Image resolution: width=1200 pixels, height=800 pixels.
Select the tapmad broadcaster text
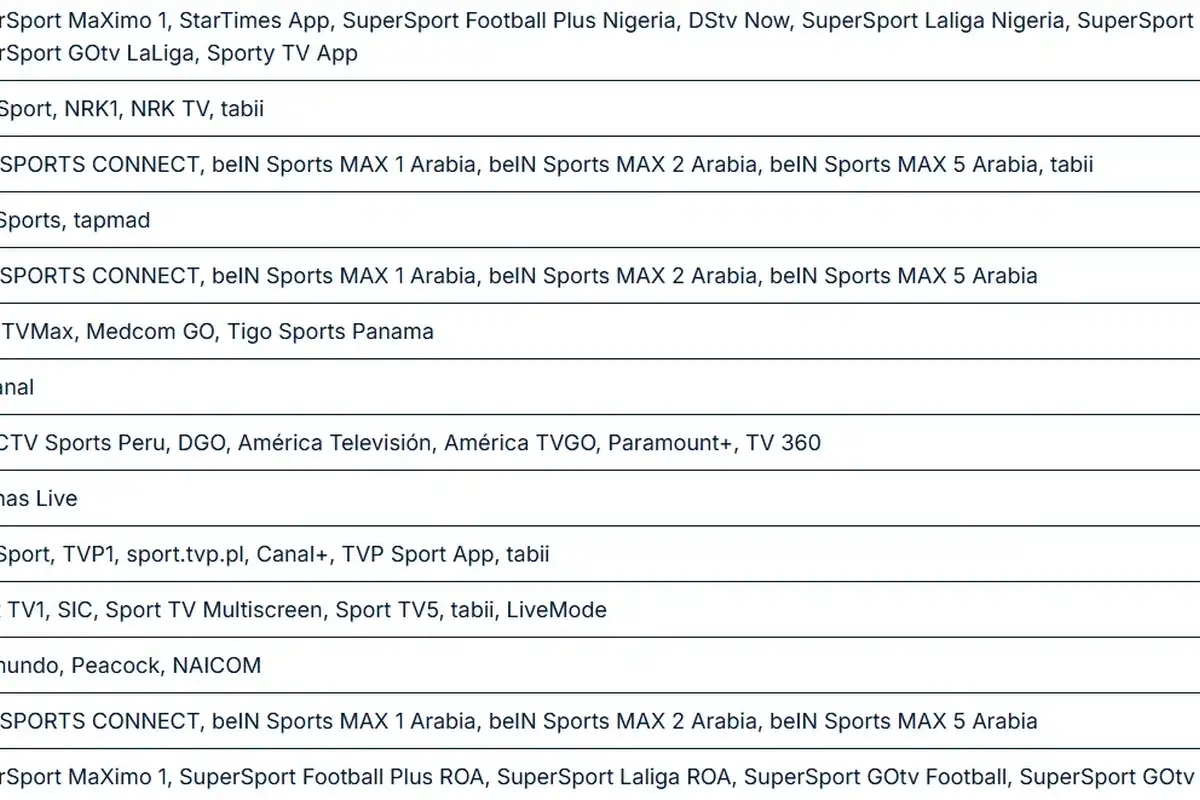112,220
